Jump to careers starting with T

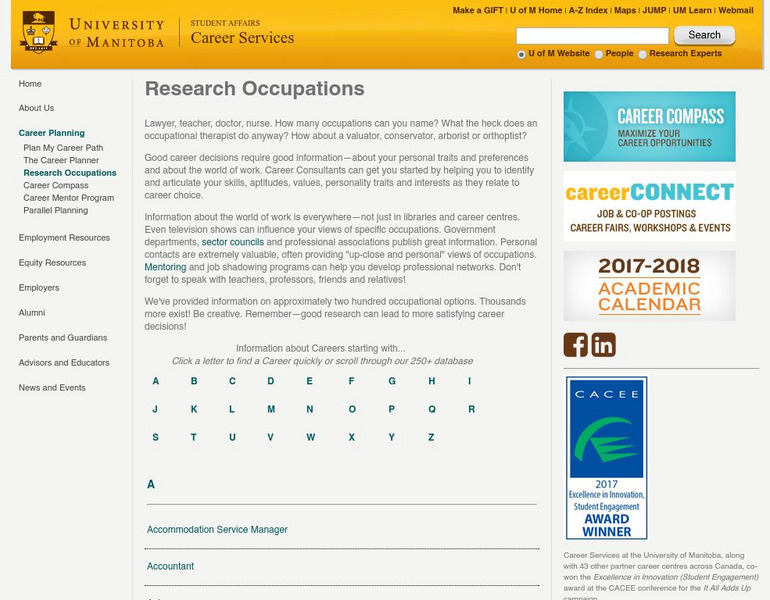pyautogui.click(x=193, y=437)
